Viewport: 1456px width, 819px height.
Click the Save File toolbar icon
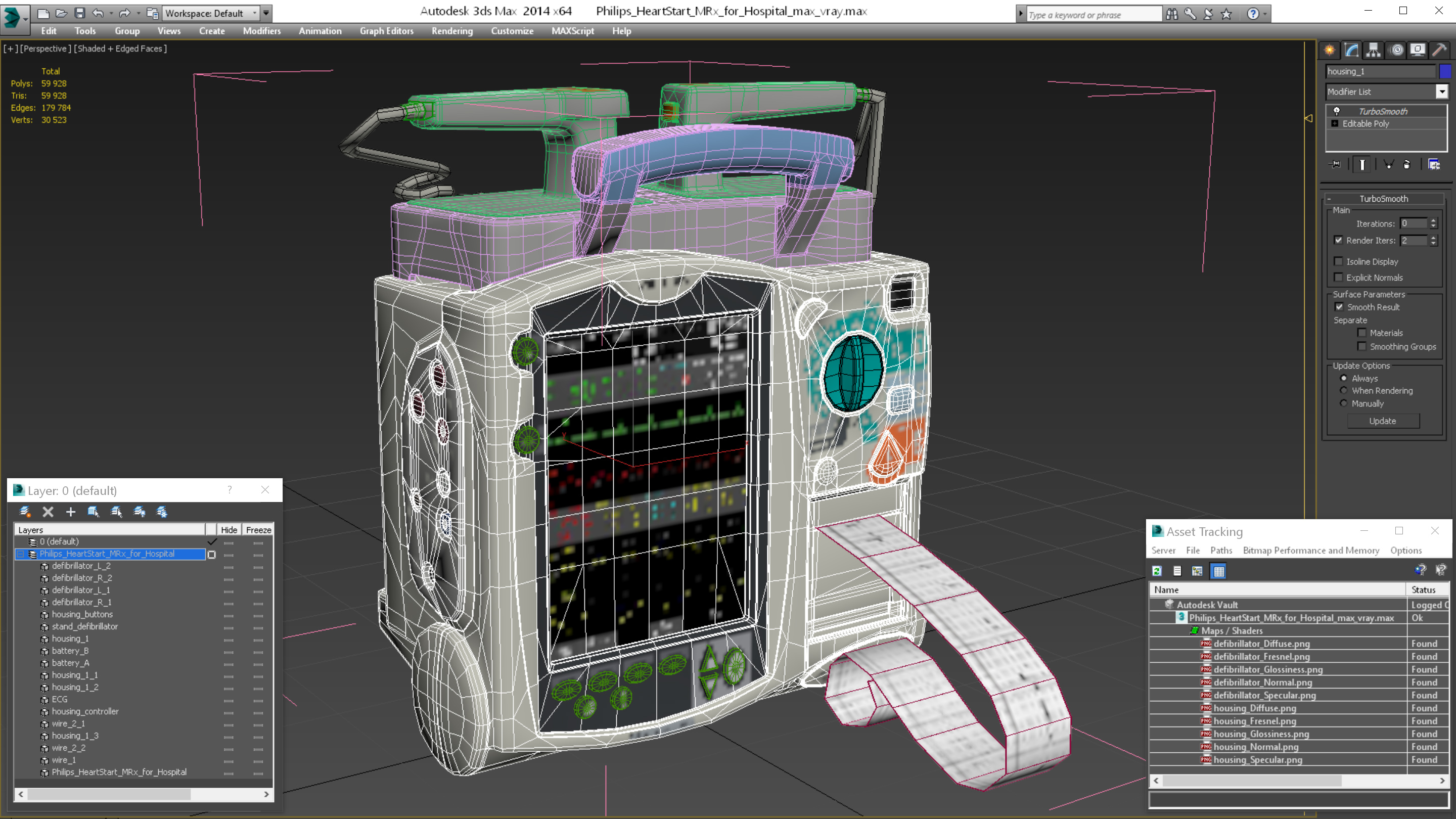[x=80, y=13]
